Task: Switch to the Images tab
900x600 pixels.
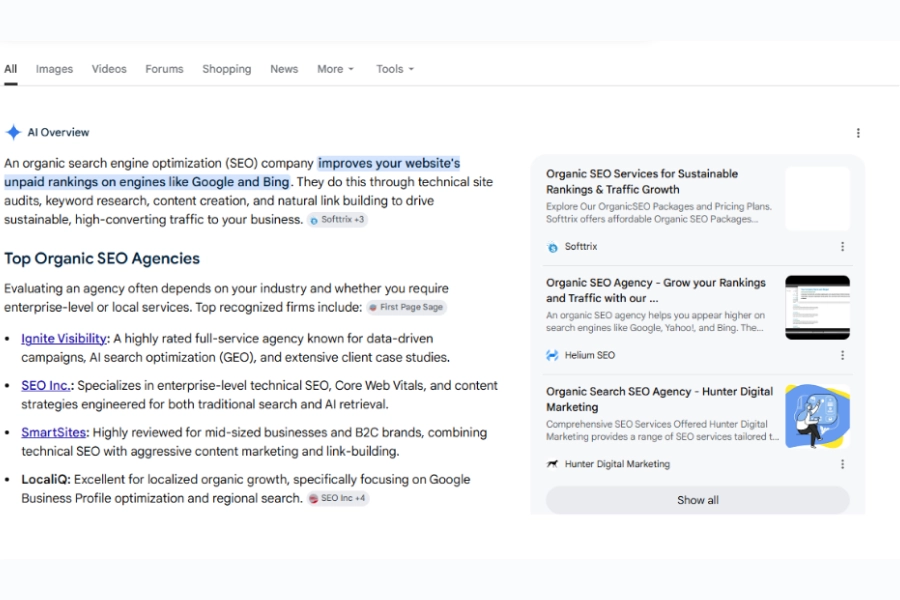Action: (55, 69)
